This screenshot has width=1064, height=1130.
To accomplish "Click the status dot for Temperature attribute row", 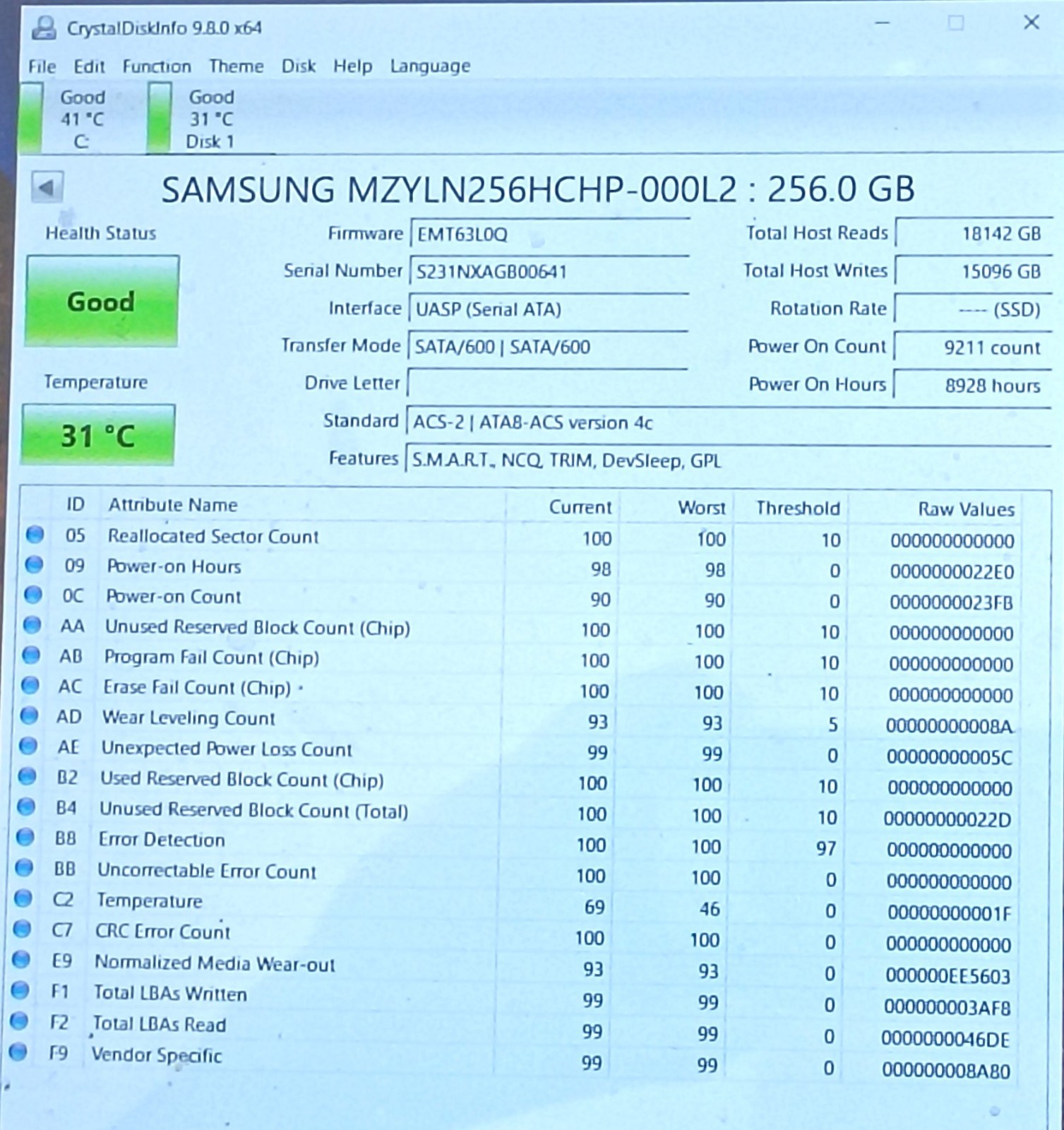I will [23, 898].
